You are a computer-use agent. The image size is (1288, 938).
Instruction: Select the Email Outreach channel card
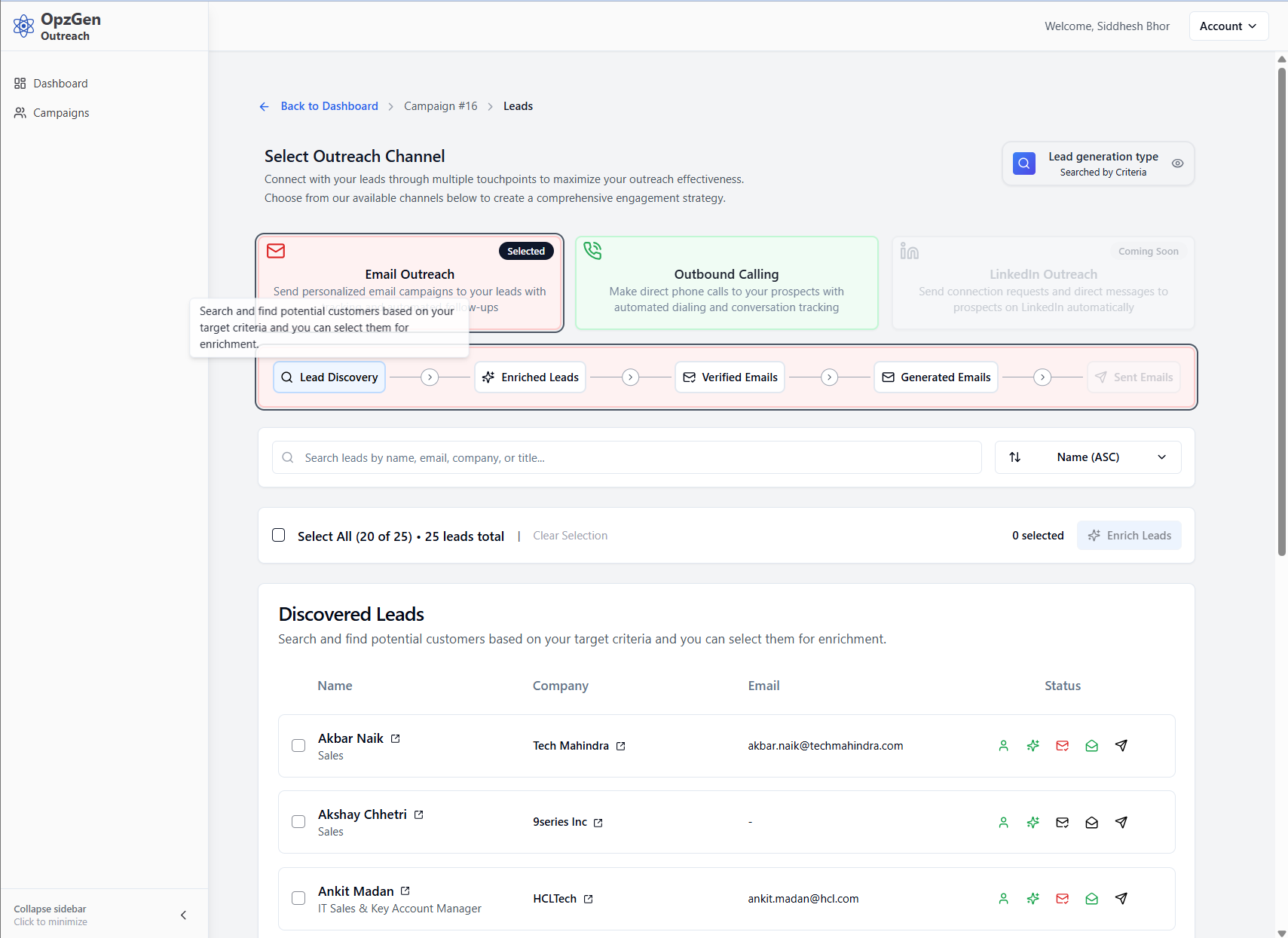click(409, 283)
